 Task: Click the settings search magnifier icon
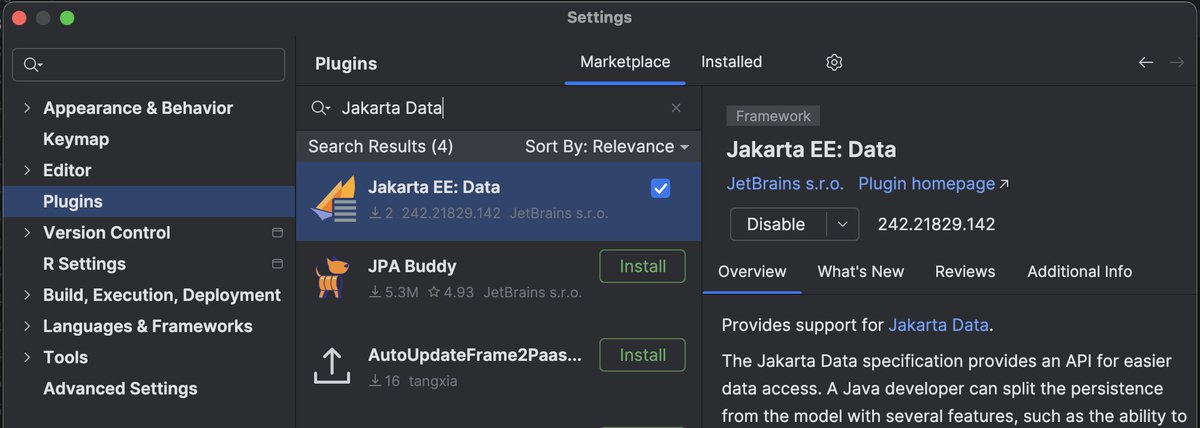coord(33,65)
